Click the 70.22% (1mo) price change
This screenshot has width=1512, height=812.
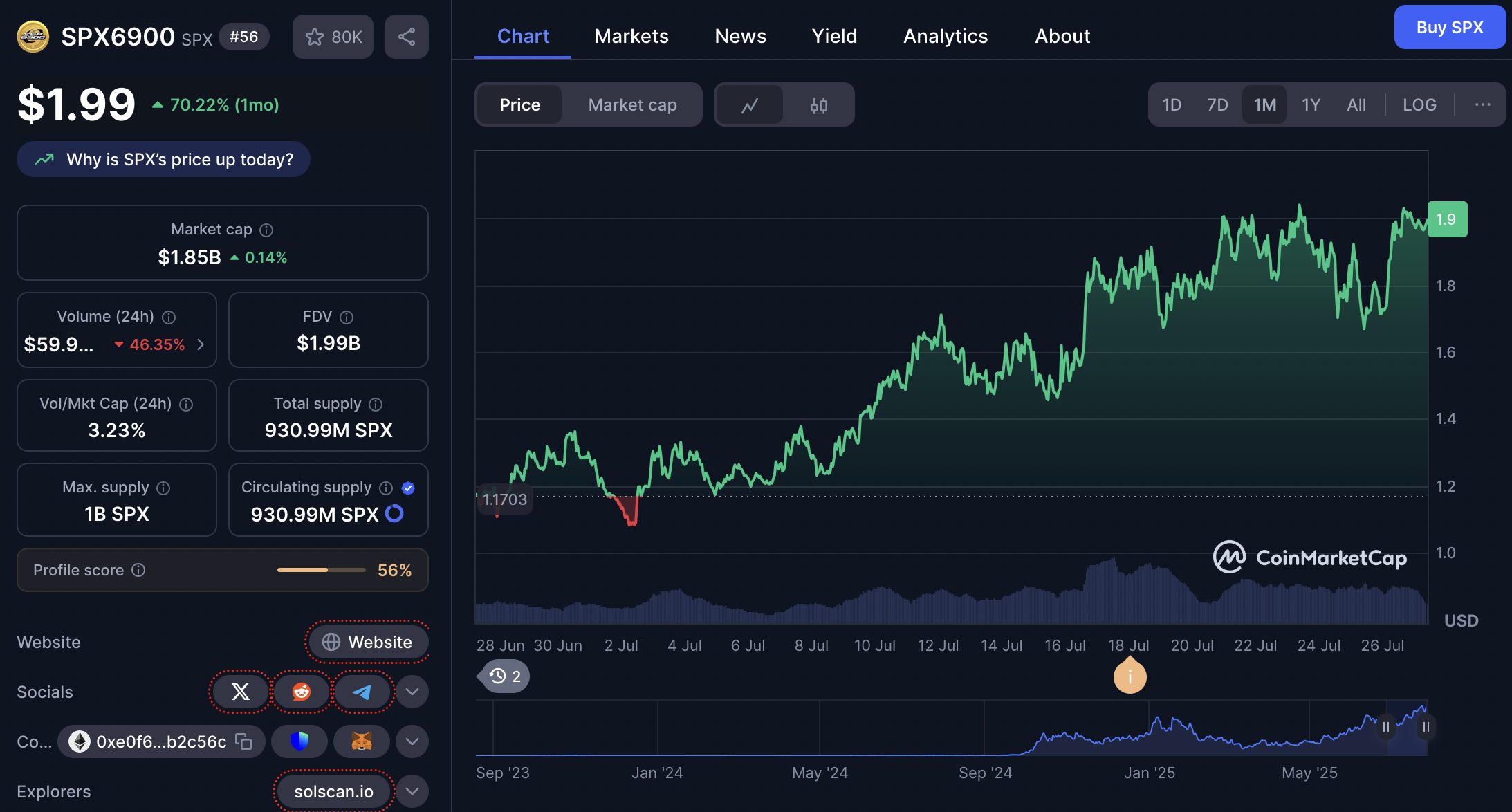point(216,104)
